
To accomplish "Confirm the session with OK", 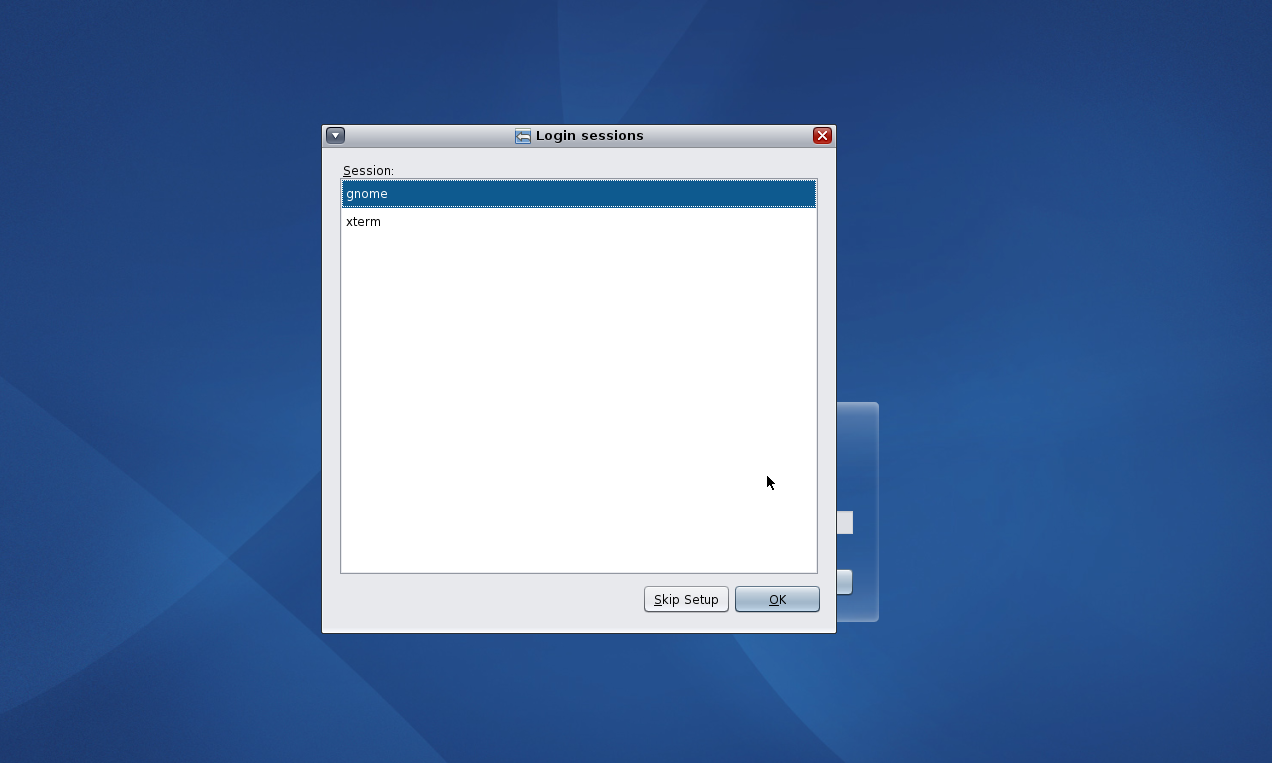I will pyautogui.click(x=777, y=599).
